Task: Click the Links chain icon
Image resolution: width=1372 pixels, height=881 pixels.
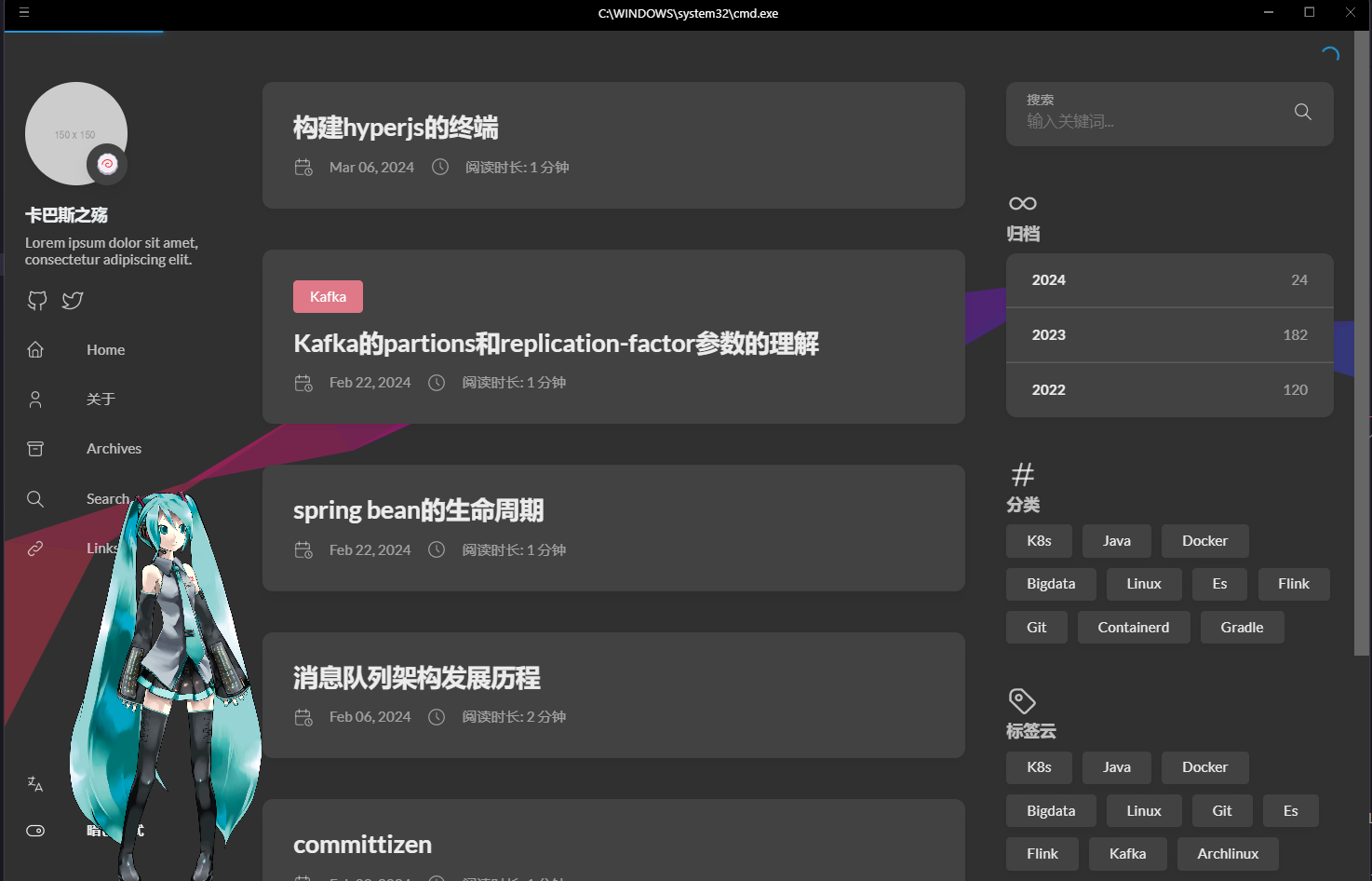Action: pyautogui.click(x=35, y=549)
